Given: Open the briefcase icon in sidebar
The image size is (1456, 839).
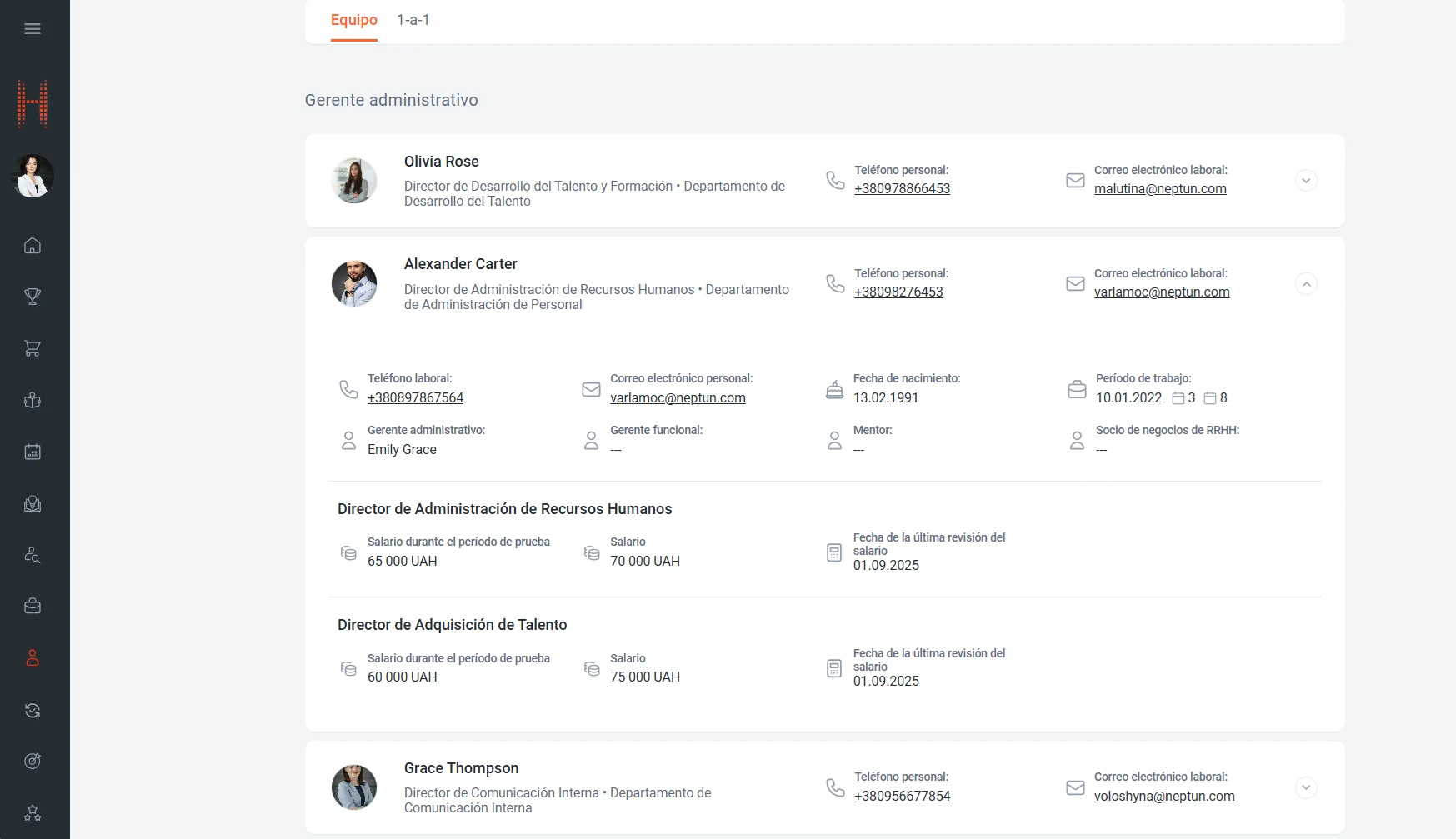Looking at the screenshot, I should pos(33,607).
